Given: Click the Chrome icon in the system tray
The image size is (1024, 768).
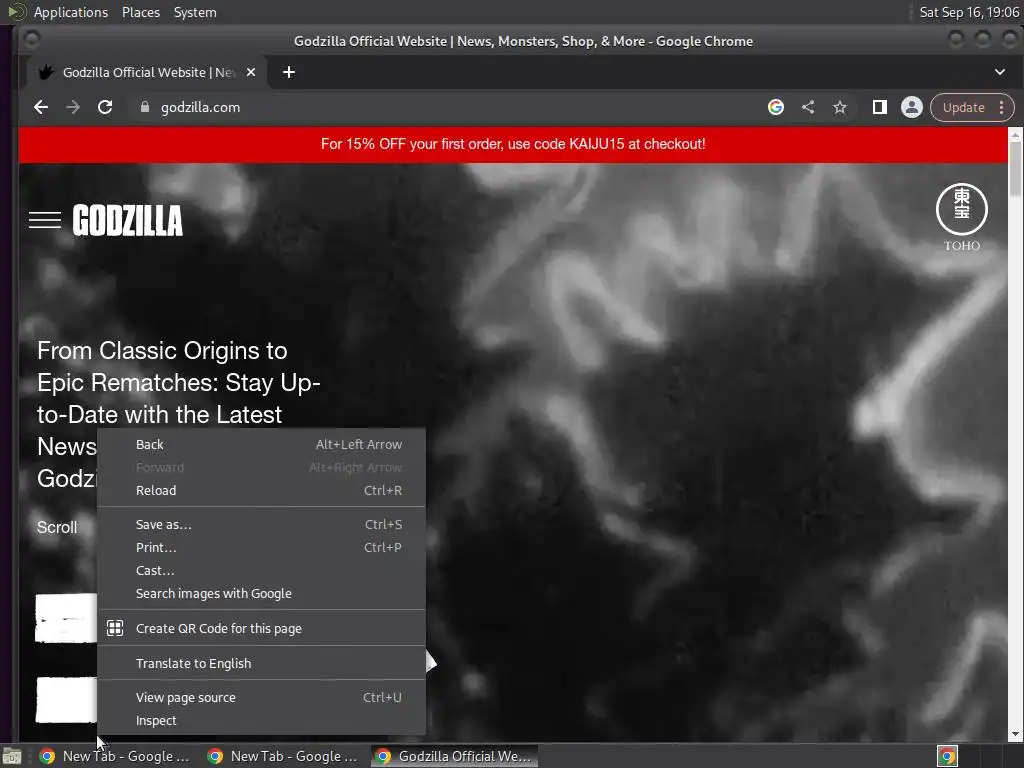Looking at the screenshot, I should pos(947,756).
